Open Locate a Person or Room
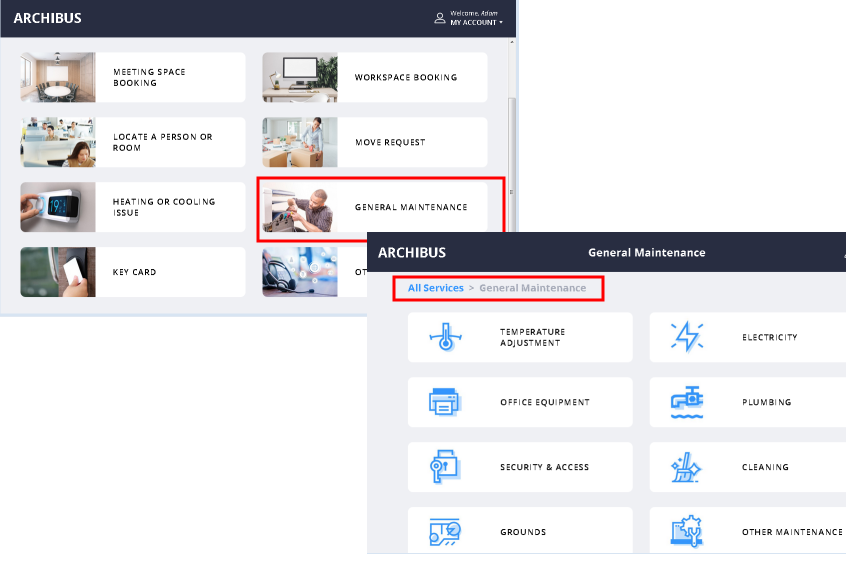The height and width of the screenshot is (564, 857). pyautogui.click(x=133, y=142)
